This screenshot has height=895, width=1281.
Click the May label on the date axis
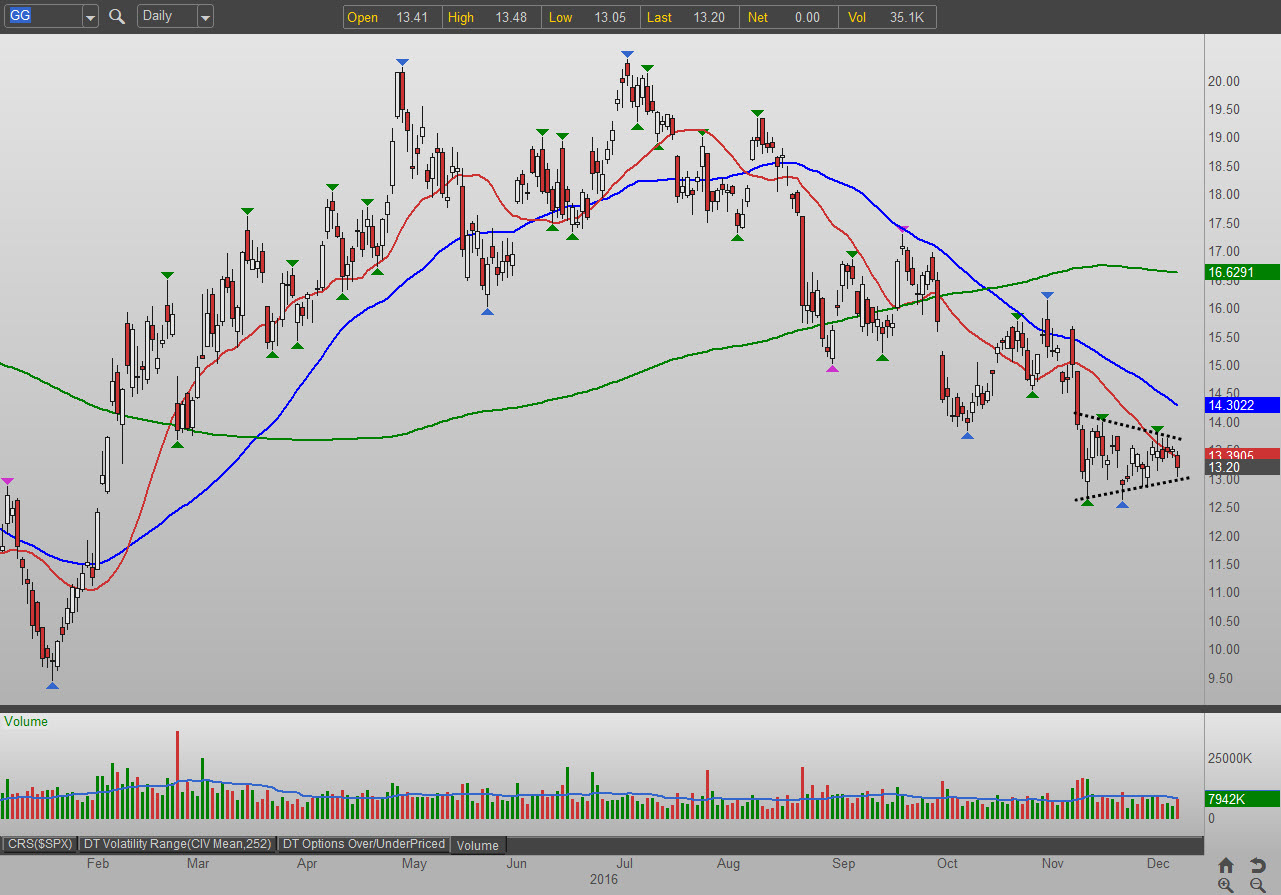point(414,864)
